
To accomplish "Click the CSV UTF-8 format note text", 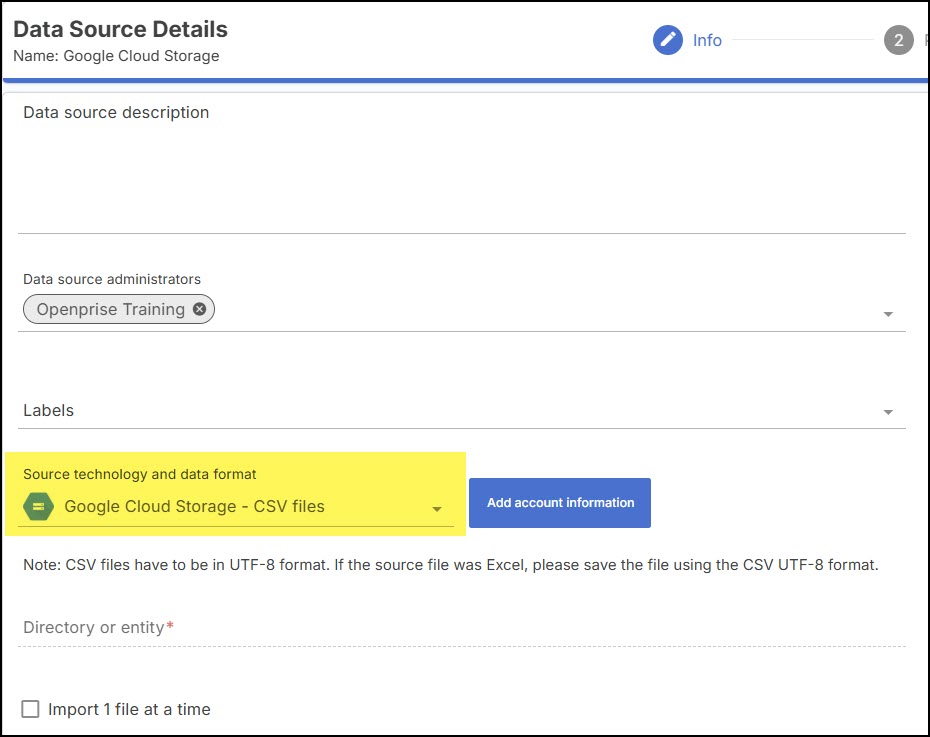I will (451, 564).
